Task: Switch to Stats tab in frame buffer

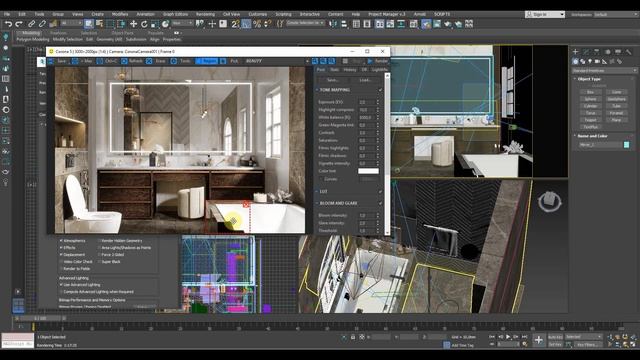Action: [334, 70]
